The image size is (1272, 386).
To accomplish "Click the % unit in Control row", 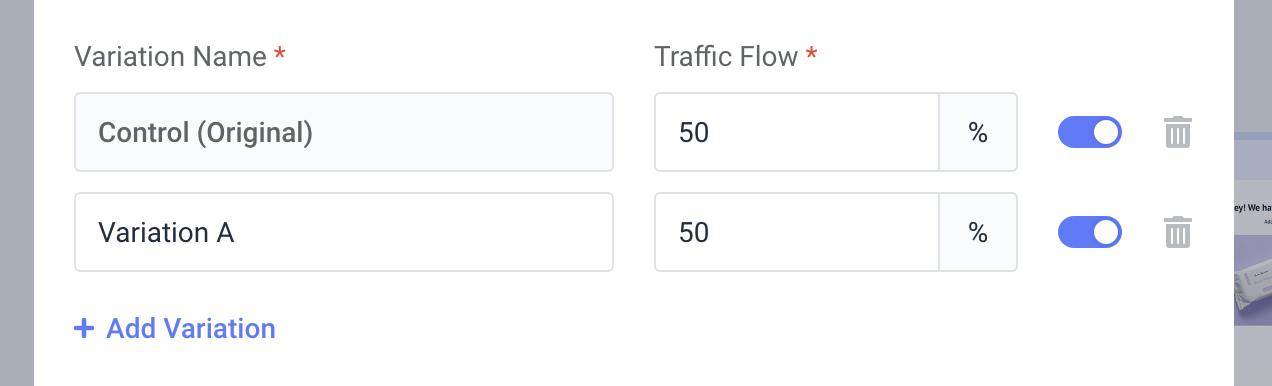I will (978, 132).
